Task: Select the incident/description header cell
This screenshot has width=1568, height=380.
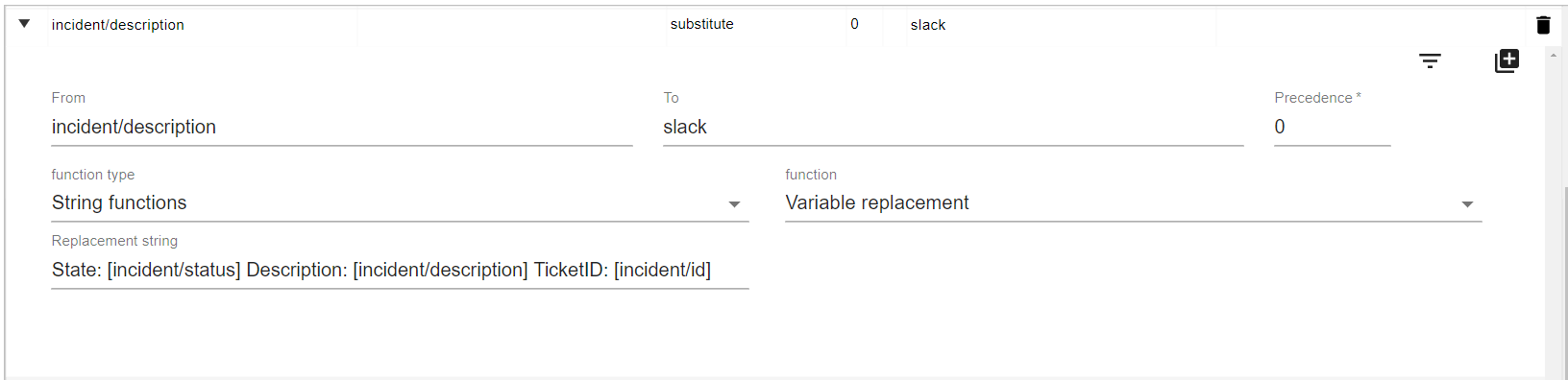Action: coord(118,25)
